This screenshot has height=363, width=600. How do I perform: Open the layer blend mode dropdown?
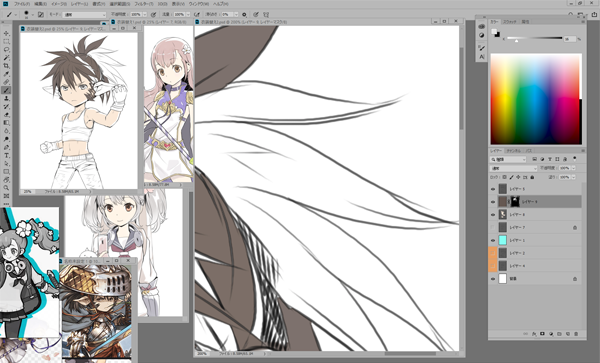(x=514, y=168)
